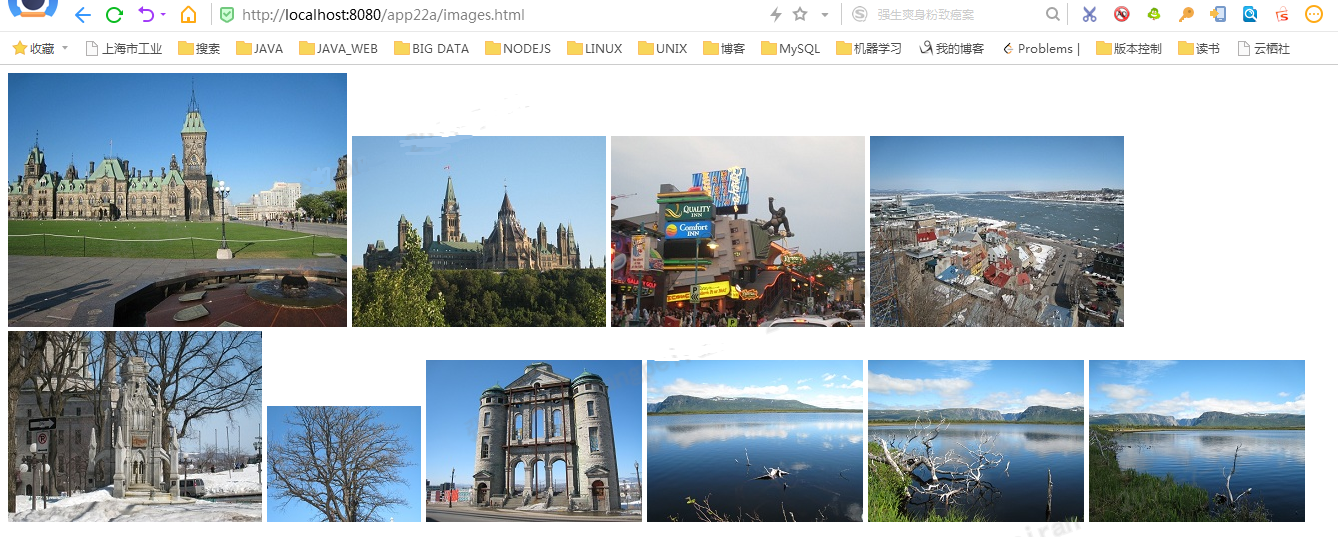Open the scissors screenshot tool
This screenshot has width=1338, height=537.
click(x=1089, y=14)
